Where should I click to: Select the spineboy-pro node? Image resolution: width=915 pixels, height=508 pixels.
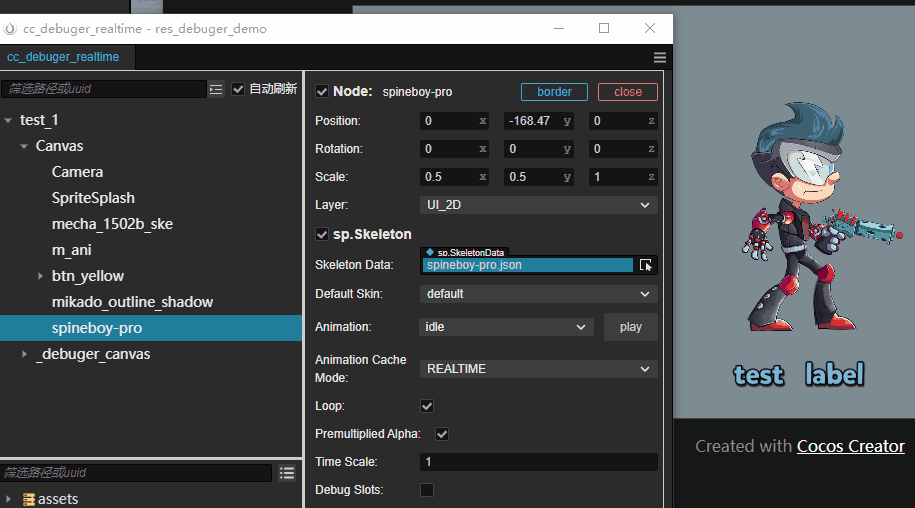click(151, 328)
